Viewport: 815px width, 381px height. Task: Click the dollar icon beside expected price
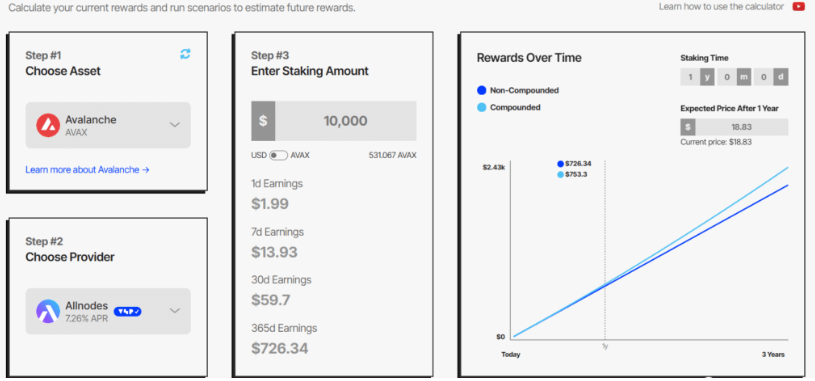688,127
